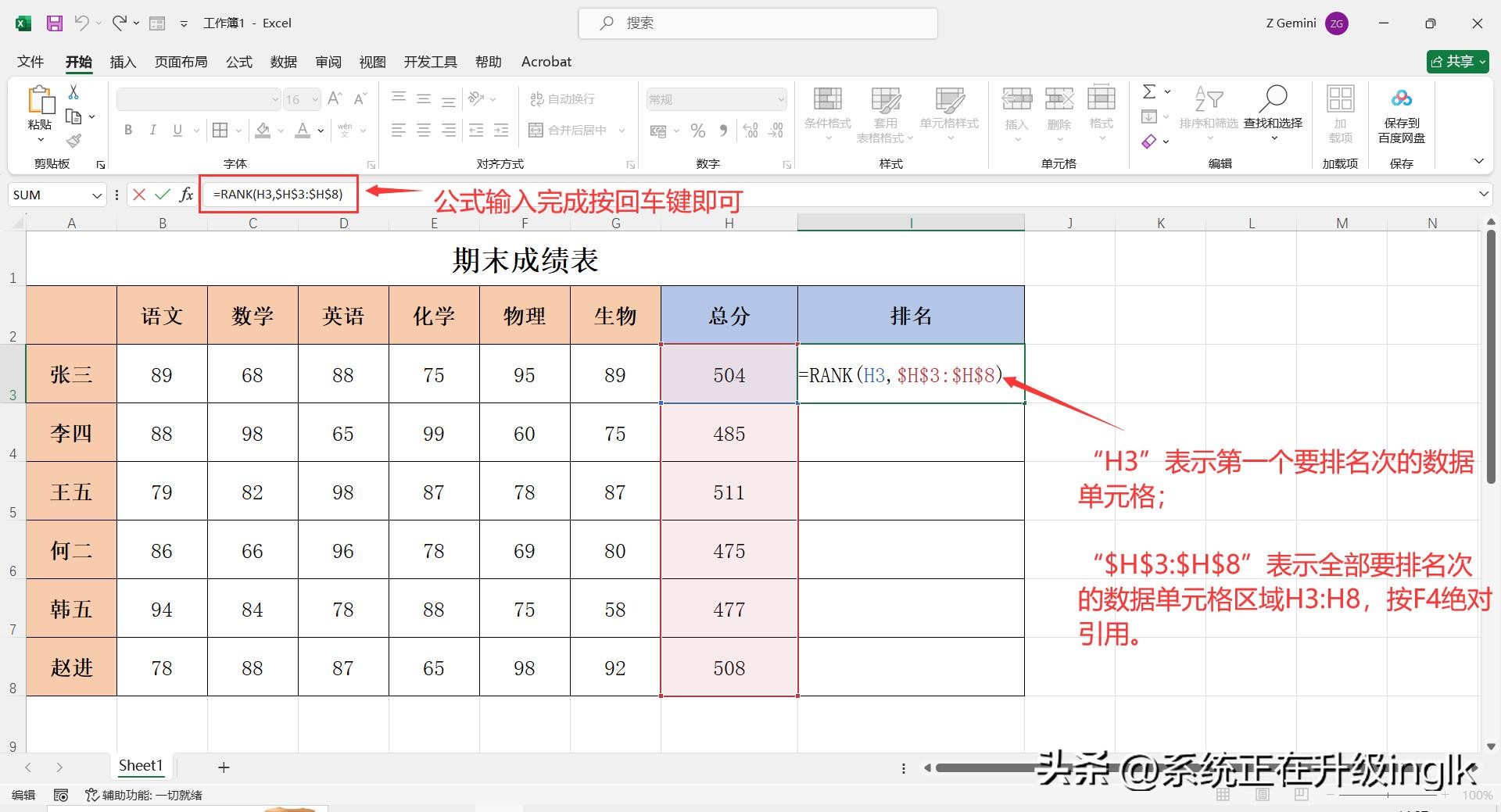Click the Format Painter brush icon
Image resolution: width=1501 pixels, height=812 pixels.
(73, 141)
